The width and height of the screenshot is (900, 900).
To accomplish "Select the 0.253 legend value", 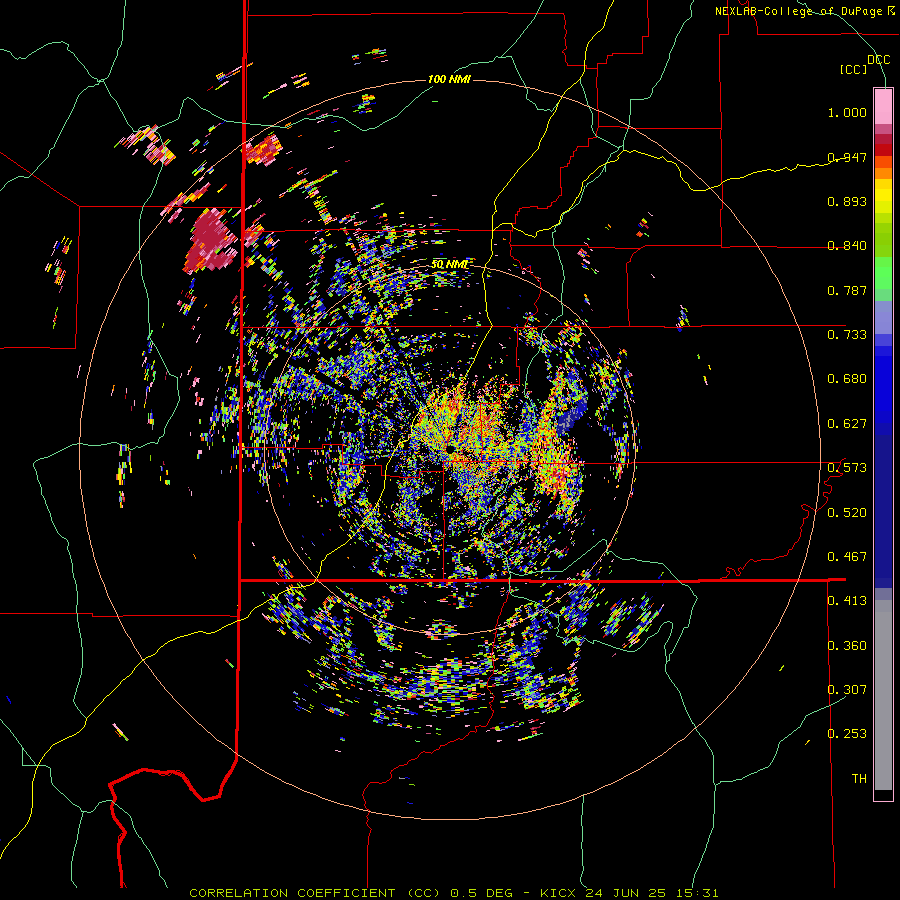I will click(847, 734).
